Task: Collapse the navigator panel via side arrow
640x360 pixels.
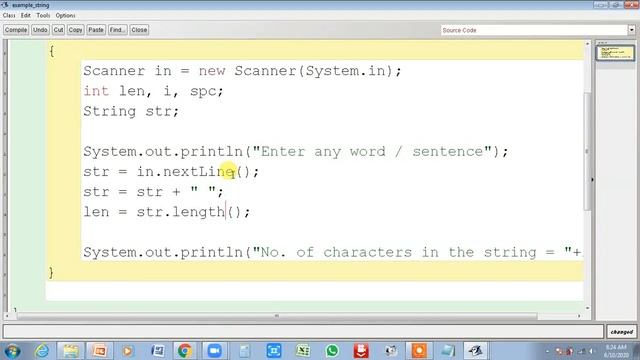Action: 593,179
